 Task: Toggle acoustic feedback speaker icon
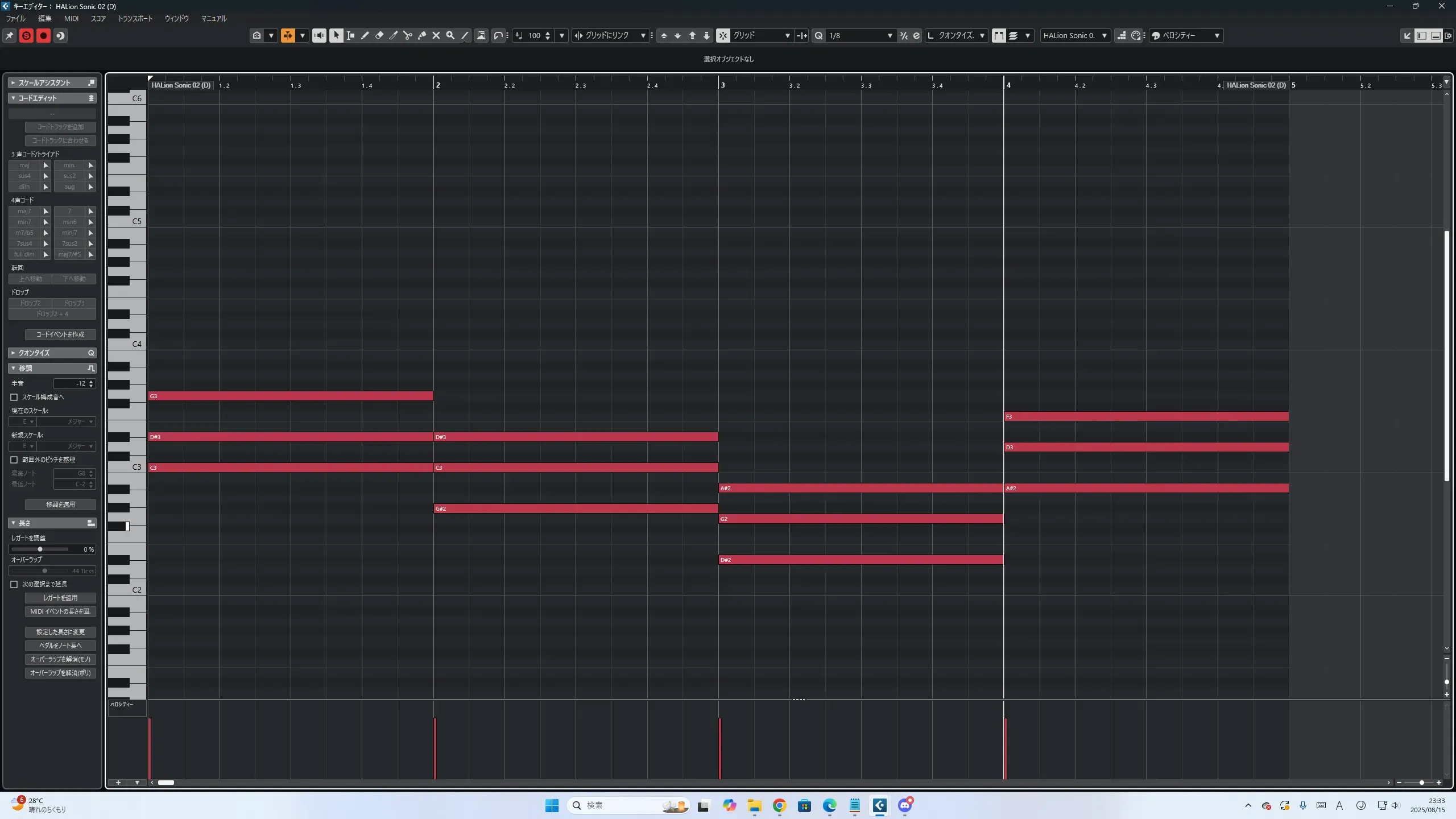[x=319, y=35]
